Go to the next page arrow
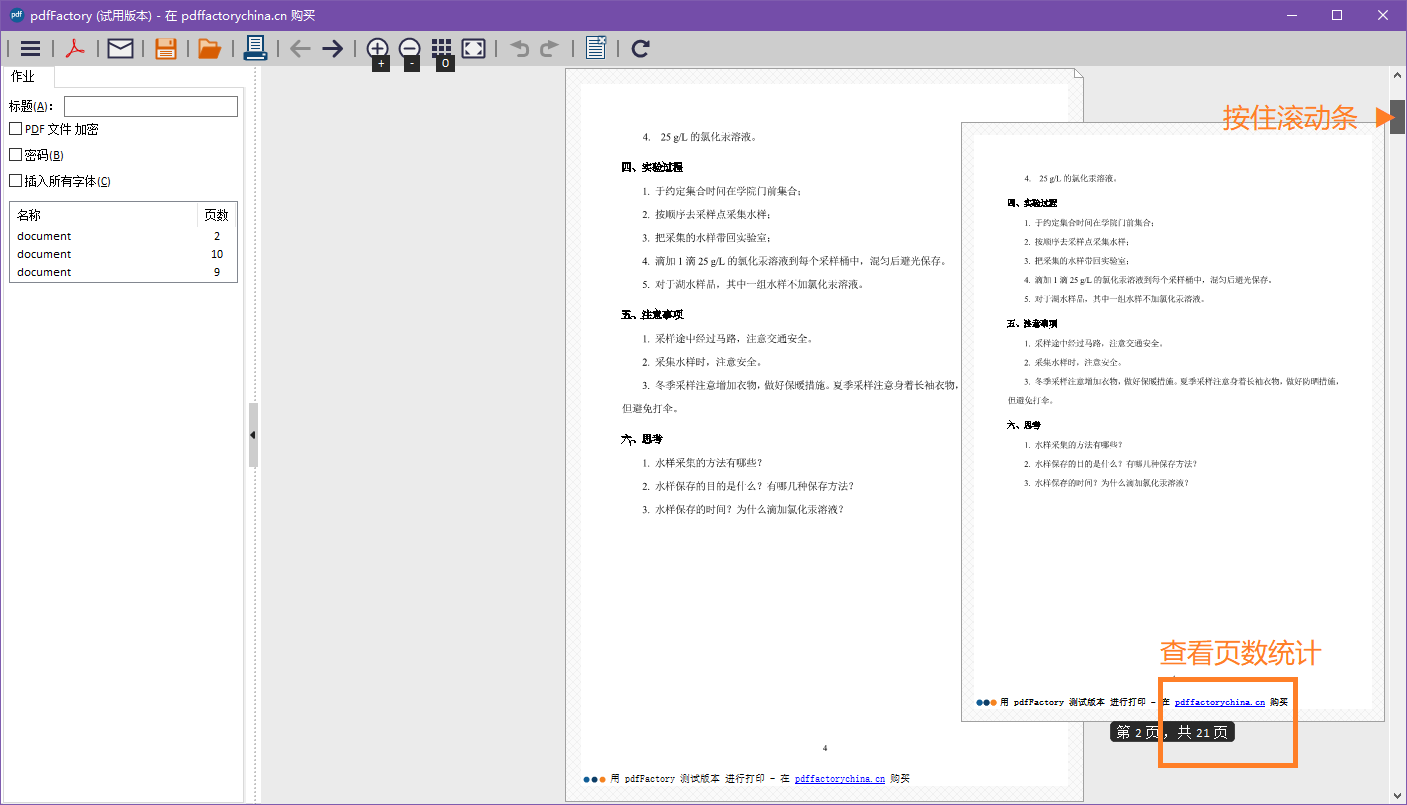Image resolution: width=1407 pixels, height=805 pixels. 332,48
